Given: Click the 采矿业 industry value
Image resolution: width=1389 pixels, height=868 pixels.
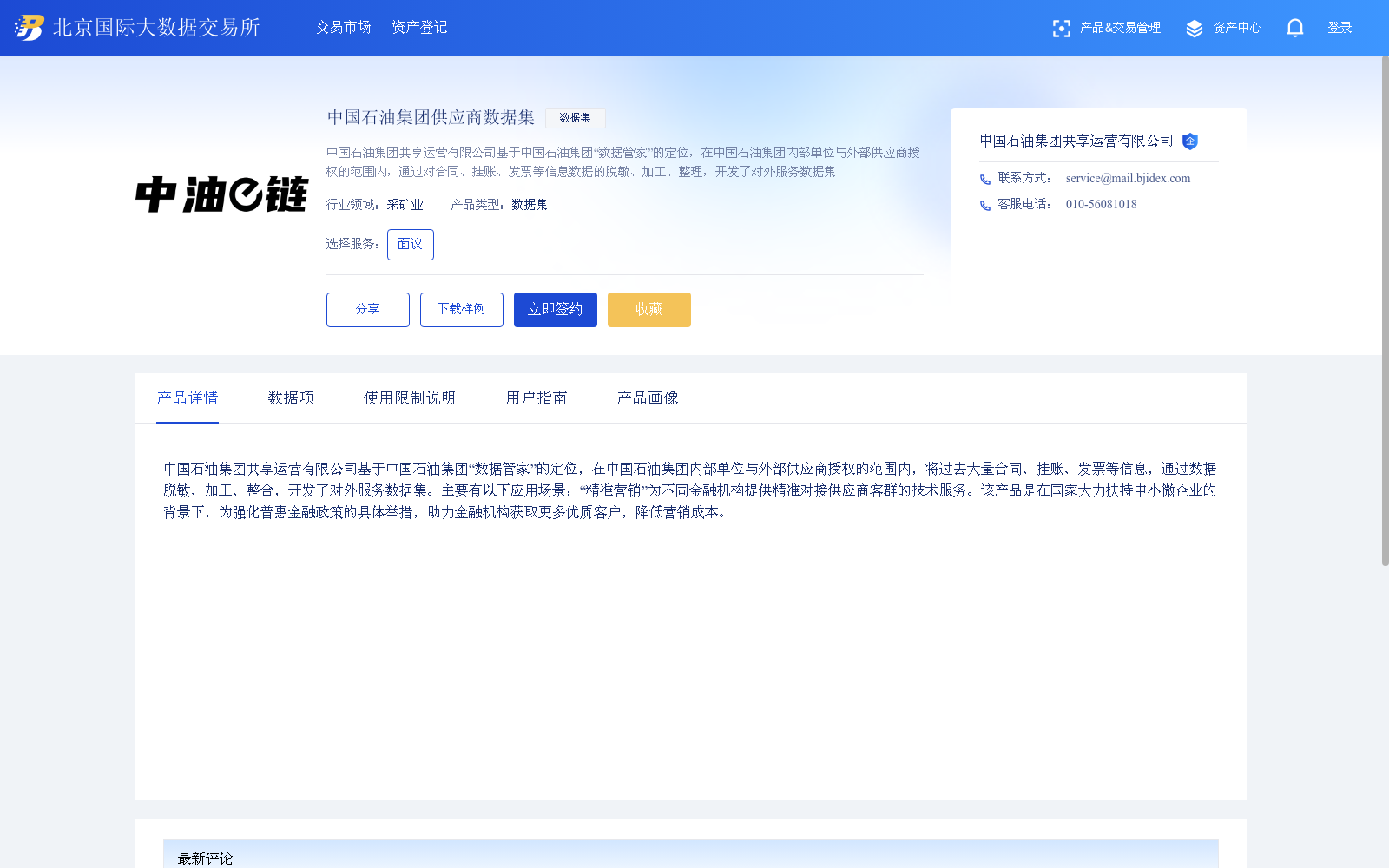Looking at the screenshot, I should pos(405,205).
